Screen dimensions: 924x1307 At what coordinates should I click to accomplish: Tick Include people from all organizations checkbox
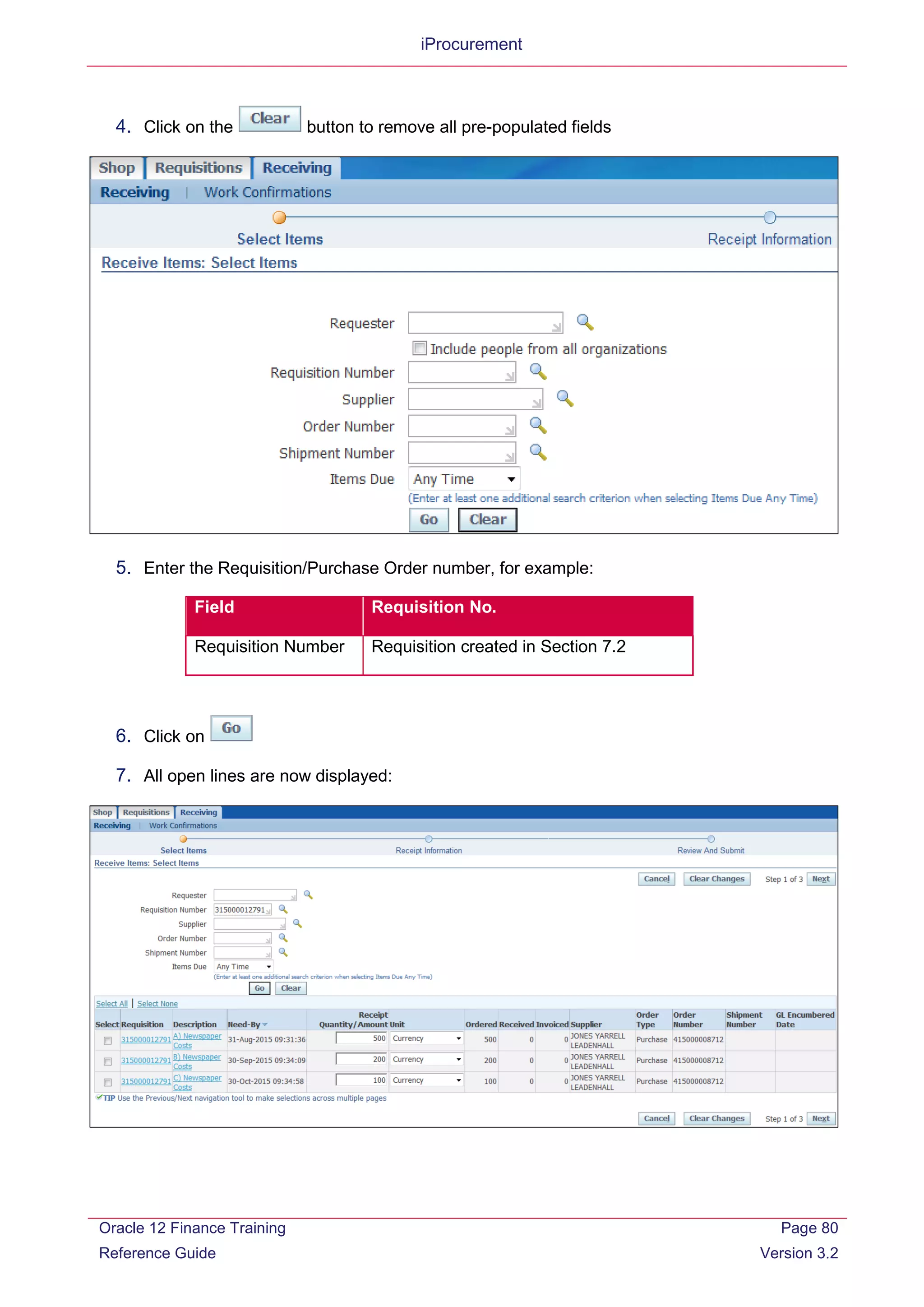[x=419, y=348]
